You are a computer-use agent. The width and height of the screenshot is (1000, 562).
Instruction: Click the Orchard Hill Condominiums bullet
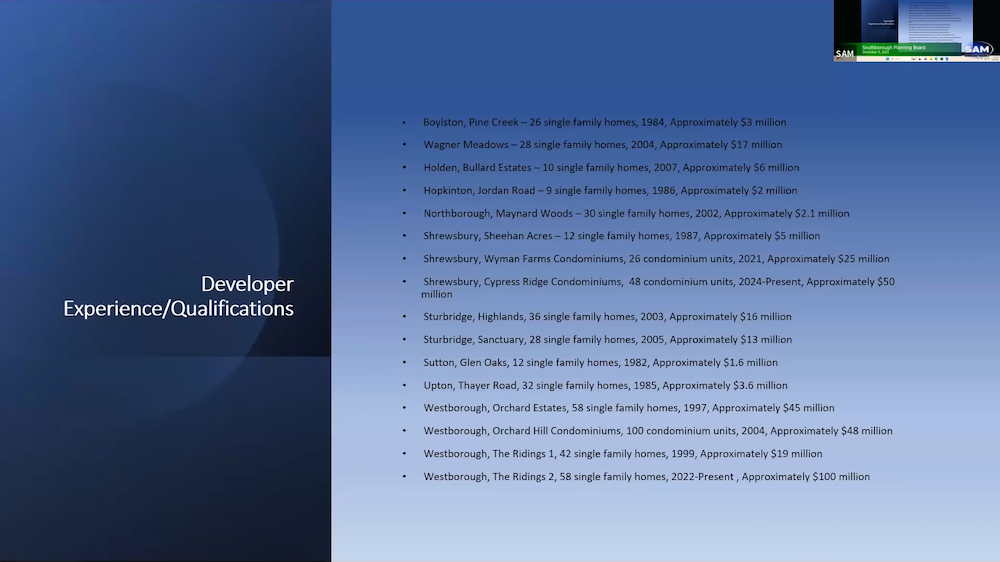(657, 431)
